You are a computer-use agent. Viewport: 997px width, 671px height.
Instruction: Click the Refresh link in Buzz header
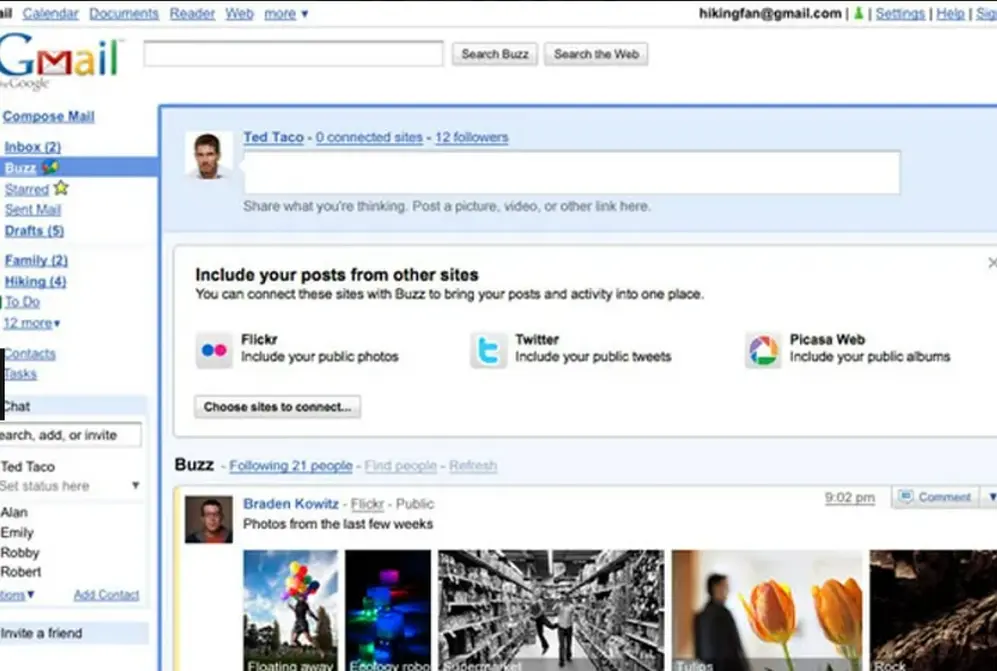click(473, 466)
